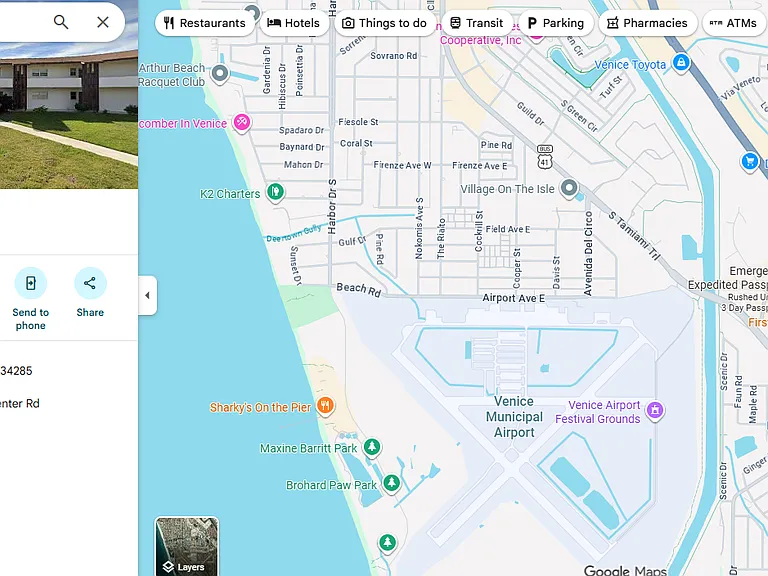Select Venice Toyota blue pin
Screen dimensions: 768x576
click(x=681, y=63)
